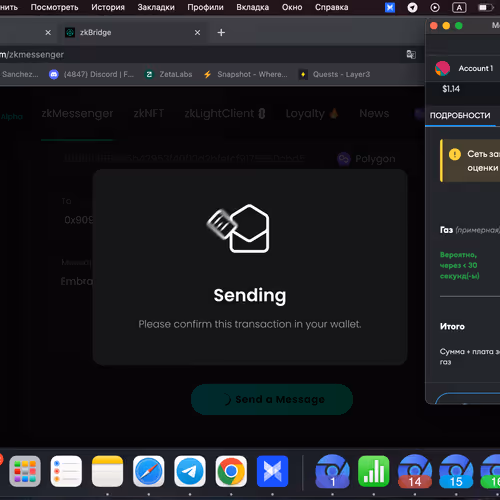This screenshot has width=500, height=500.
Task: Open the ZetaLabs bookmark
Action: pyautogui.click(x=169, y=74)
